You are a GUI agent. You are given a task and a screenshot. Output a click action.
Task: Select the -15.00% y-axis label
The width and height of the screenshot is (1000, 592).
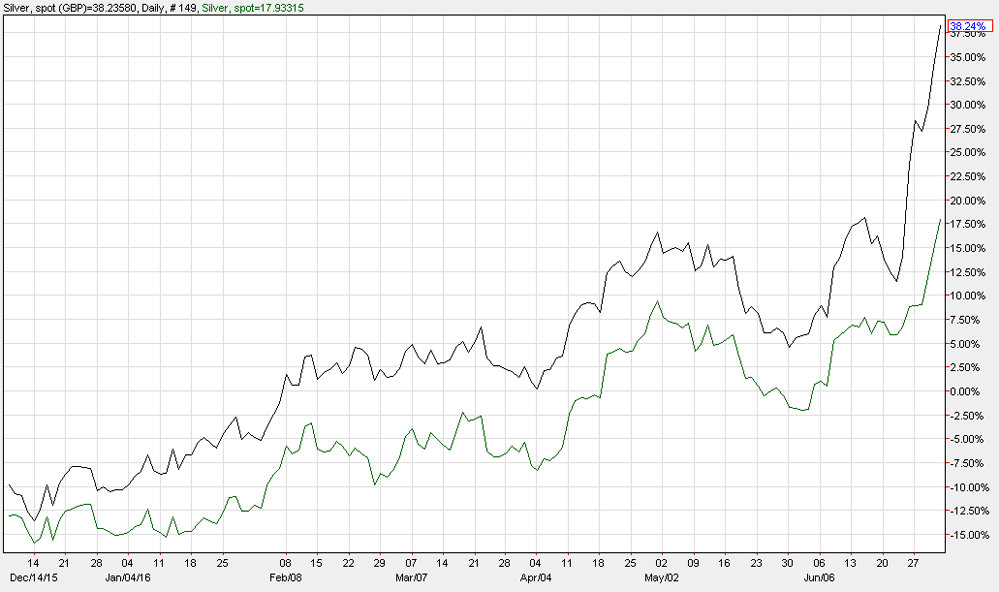point(969,535)
